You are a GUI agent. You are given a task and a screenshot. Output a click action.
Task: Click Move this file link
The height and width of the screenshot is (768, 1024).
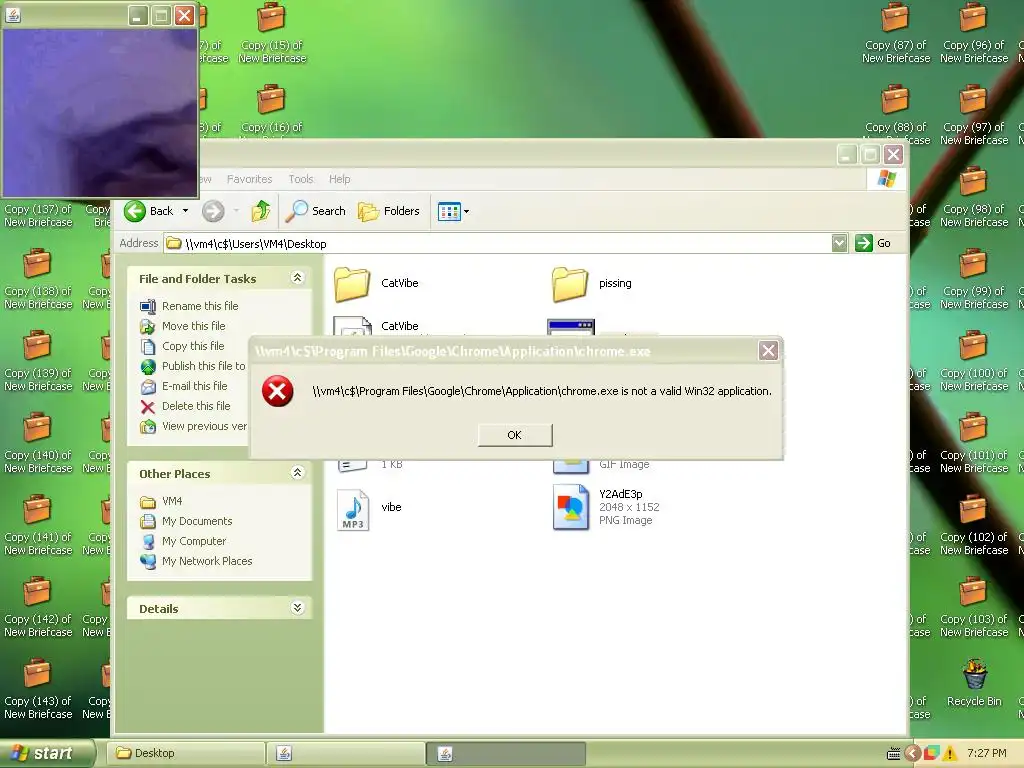tap(193, 326)
